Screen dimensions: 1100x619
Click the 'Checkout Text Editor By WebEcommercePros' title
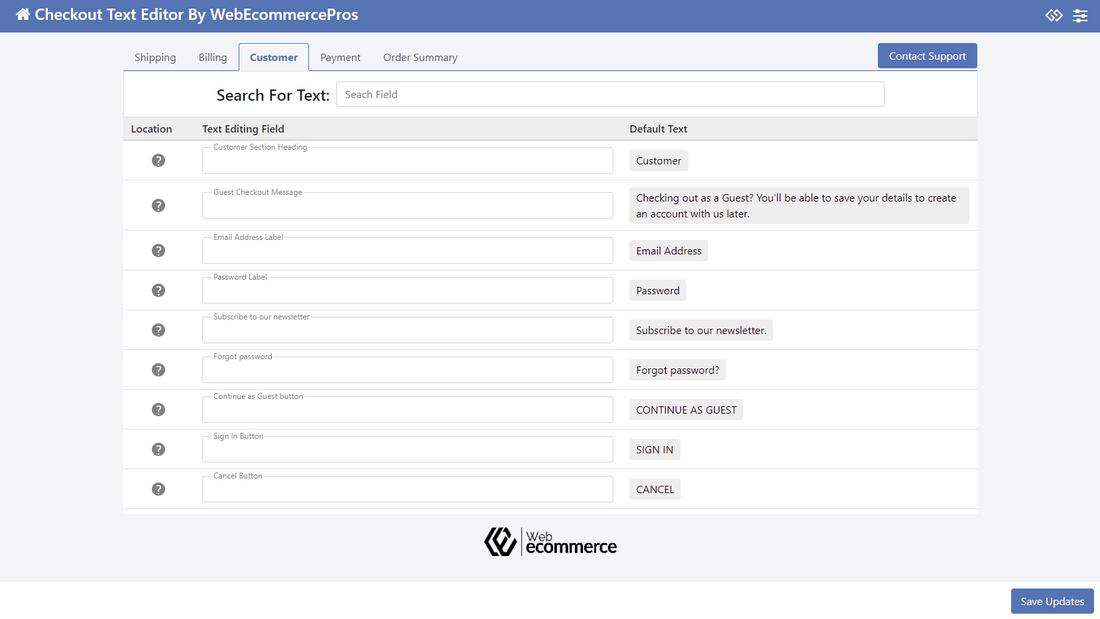196,15
